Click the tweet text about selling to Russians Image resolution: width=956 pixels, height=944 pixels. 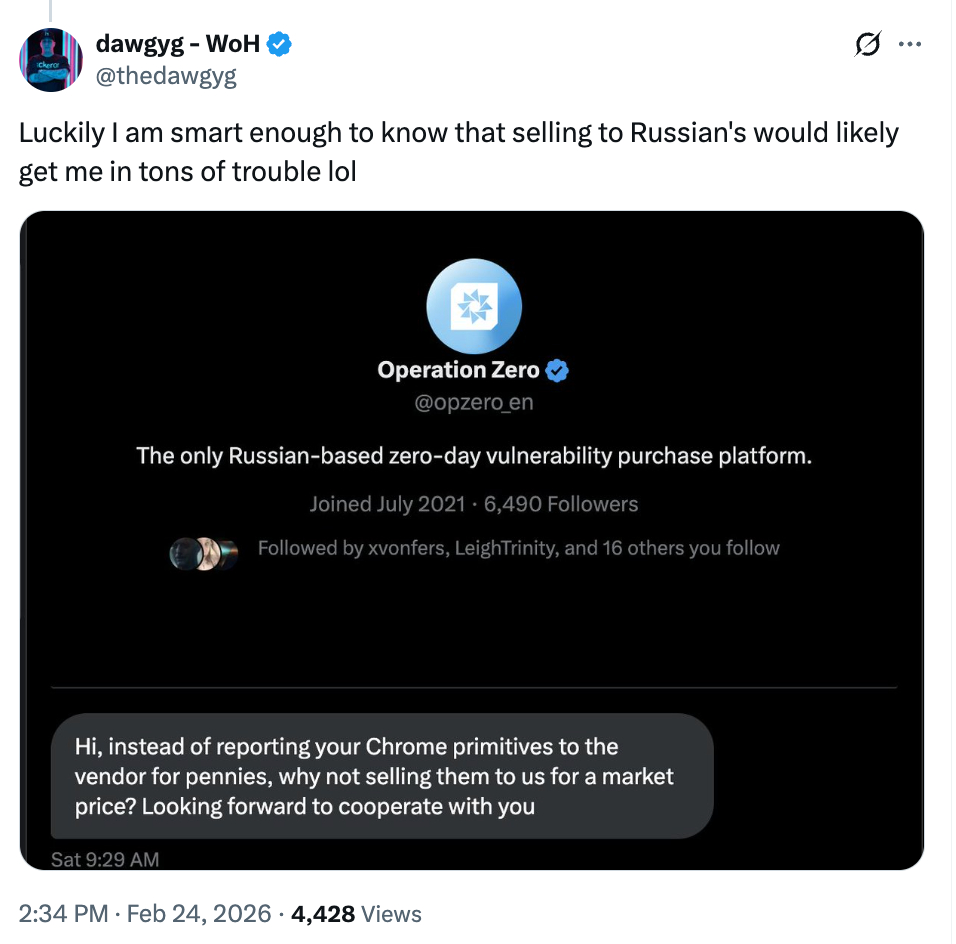[458, 152]
